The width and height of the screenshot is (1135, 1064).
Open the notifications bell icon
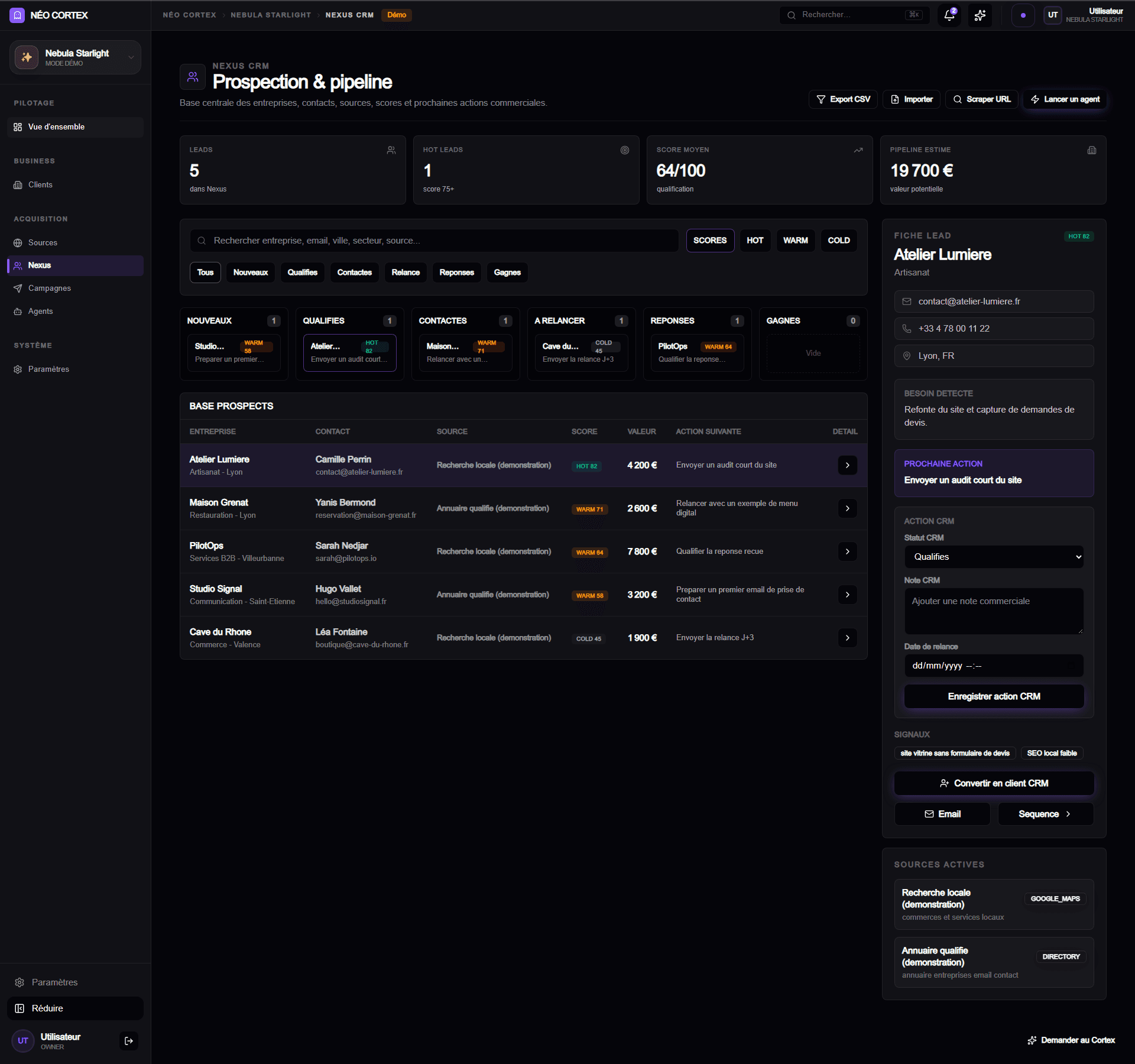(949, 15)
